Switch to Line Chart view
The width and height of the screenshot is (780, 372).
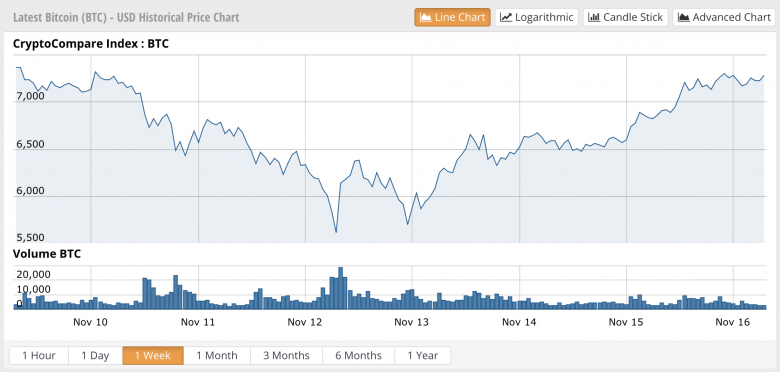(453, 17)
